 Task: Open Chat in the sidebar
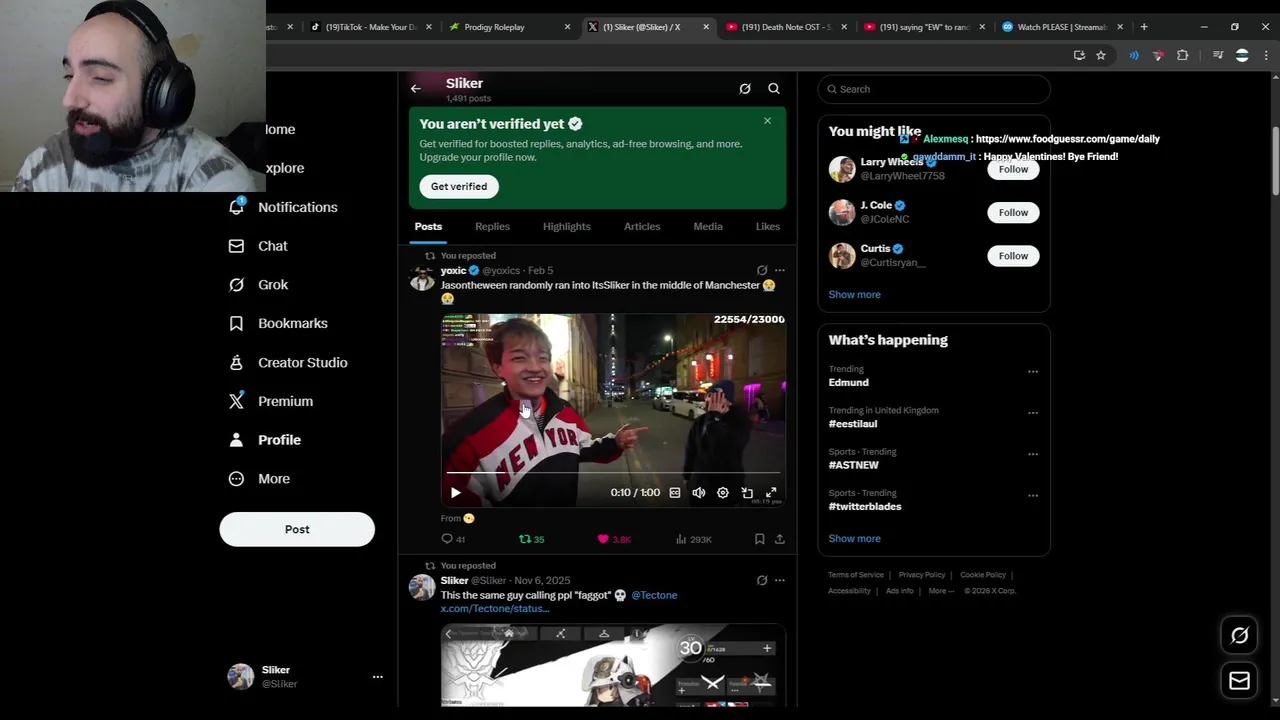point(258,246)
